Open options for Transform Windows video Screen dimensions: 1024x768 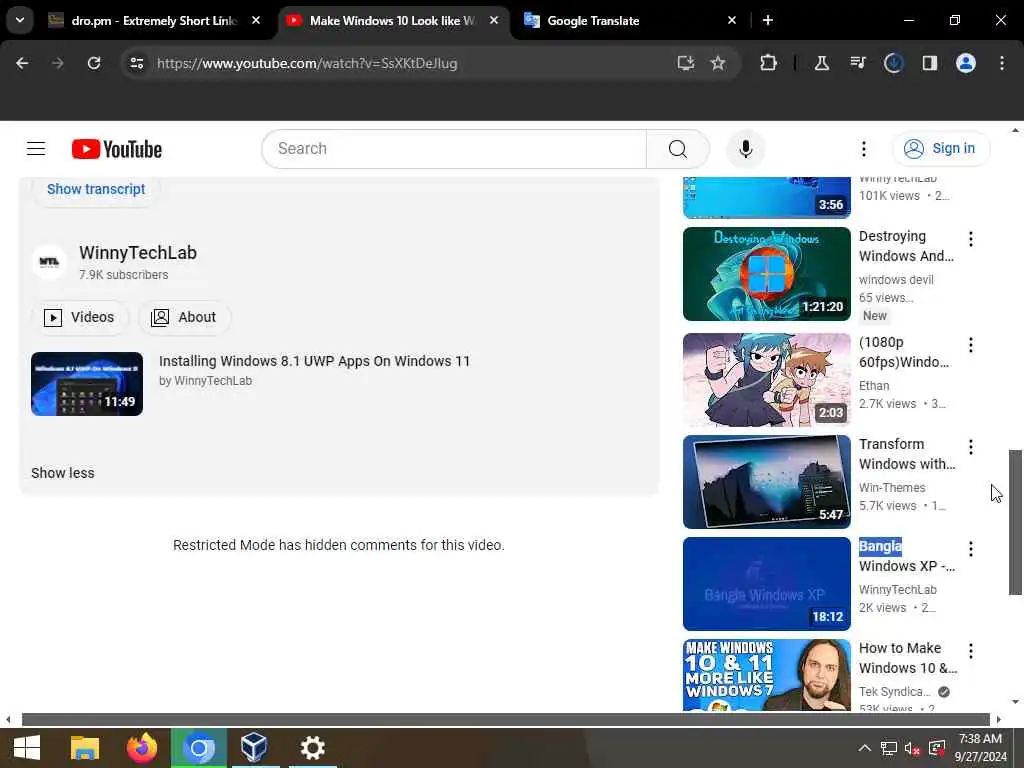[x=970, y=447]
